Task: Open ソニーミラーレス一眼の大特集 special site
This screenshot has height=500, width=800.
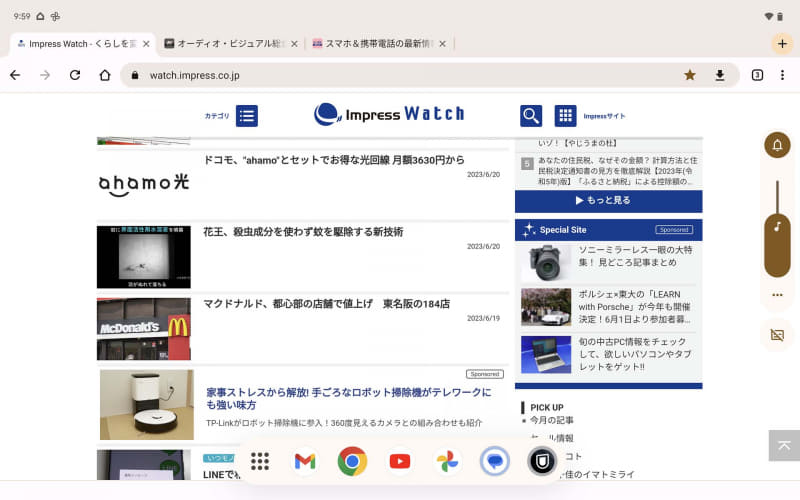Action: (635, 256)
